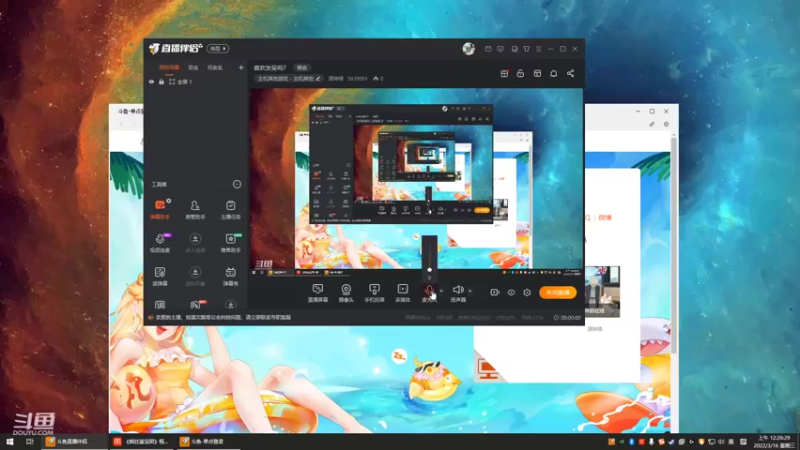Open the 视频连麦 microphone tool
Screen dimensions: 800x450
[x=160, y=243]
